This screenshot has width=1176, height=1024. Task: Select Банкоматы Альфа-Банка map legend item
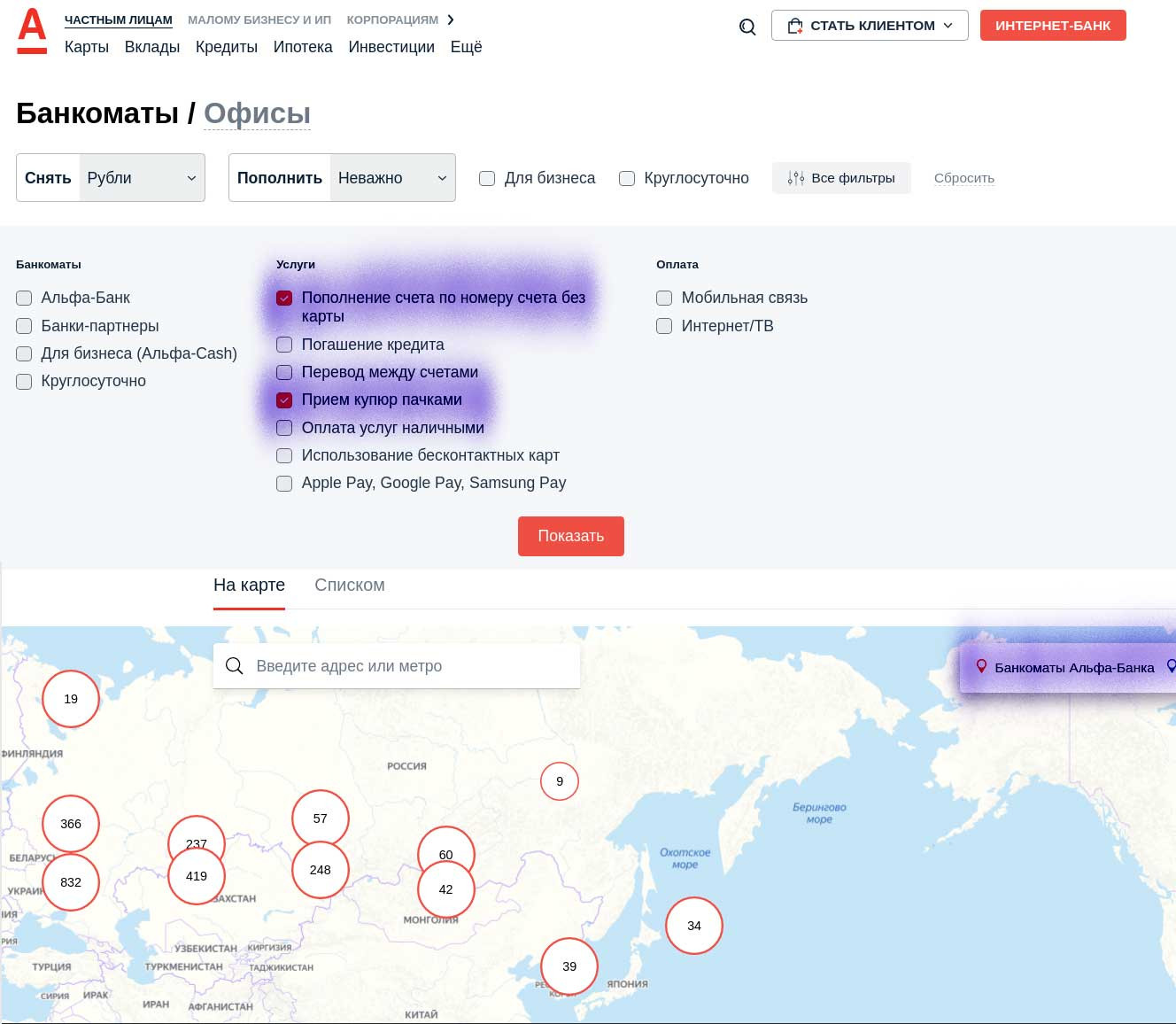1065,667
